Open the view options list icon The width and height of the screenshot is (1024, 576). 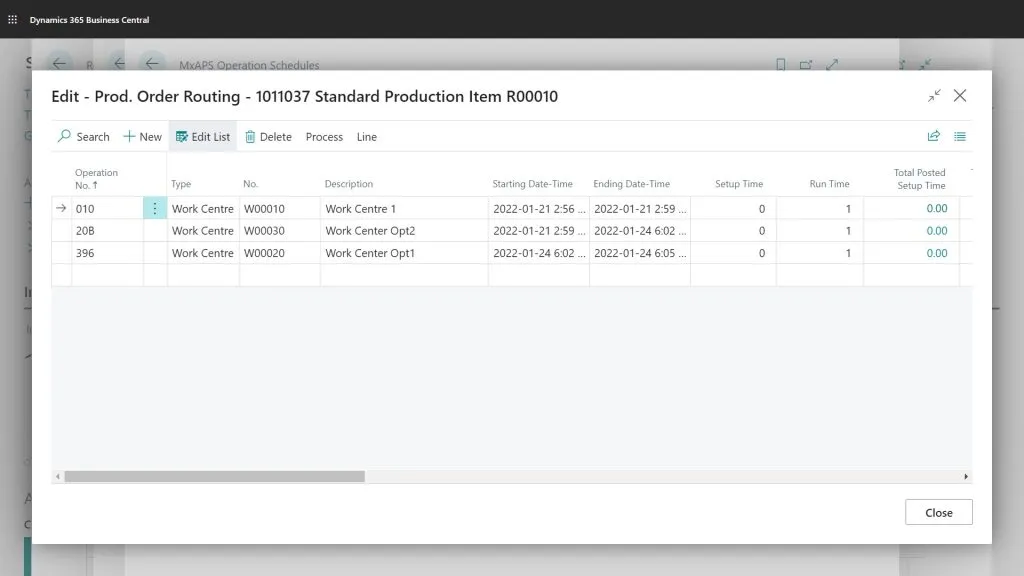960,136
